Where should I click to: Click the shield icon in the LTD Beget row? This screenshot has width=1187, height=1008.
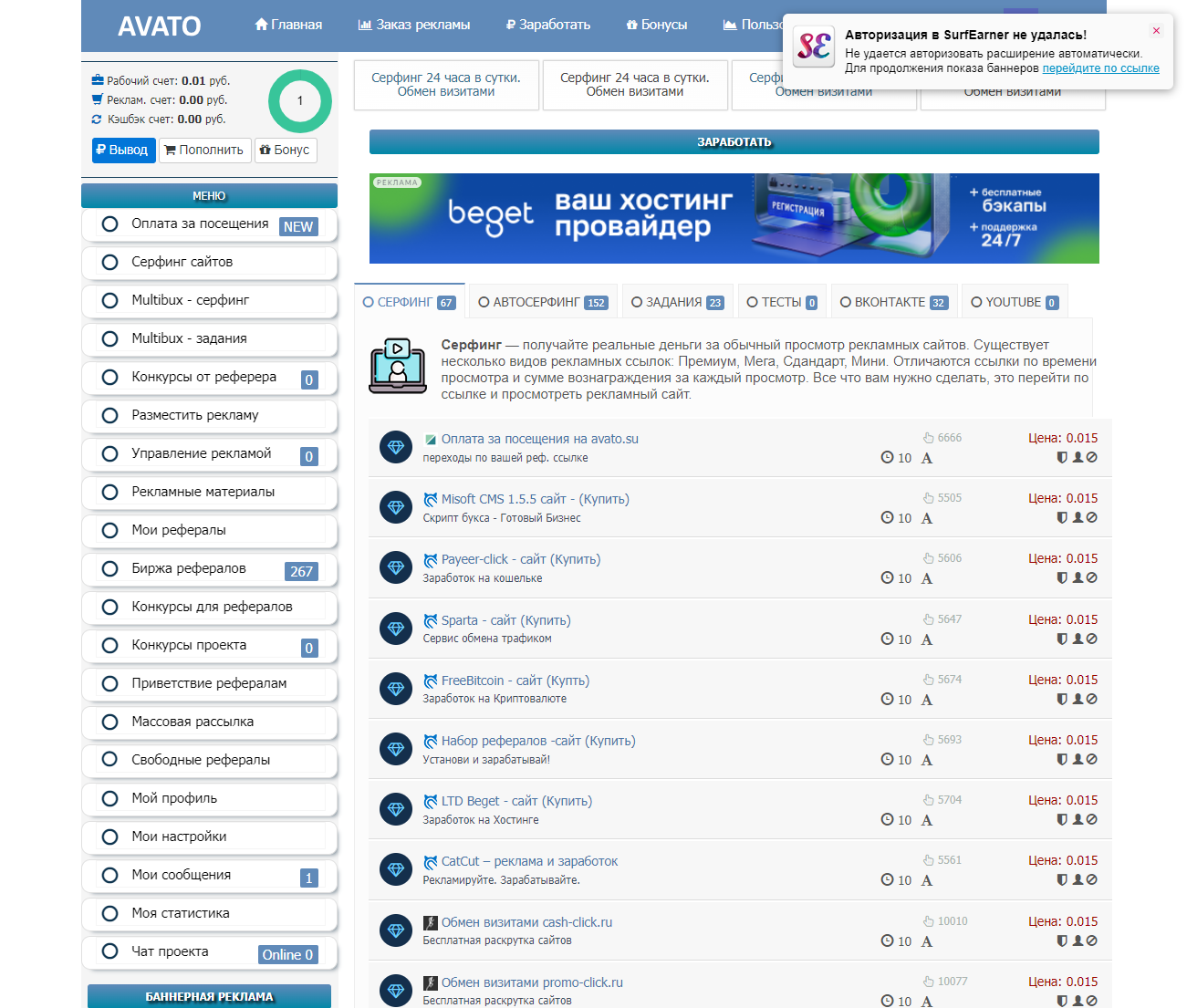pos(1062,819)
